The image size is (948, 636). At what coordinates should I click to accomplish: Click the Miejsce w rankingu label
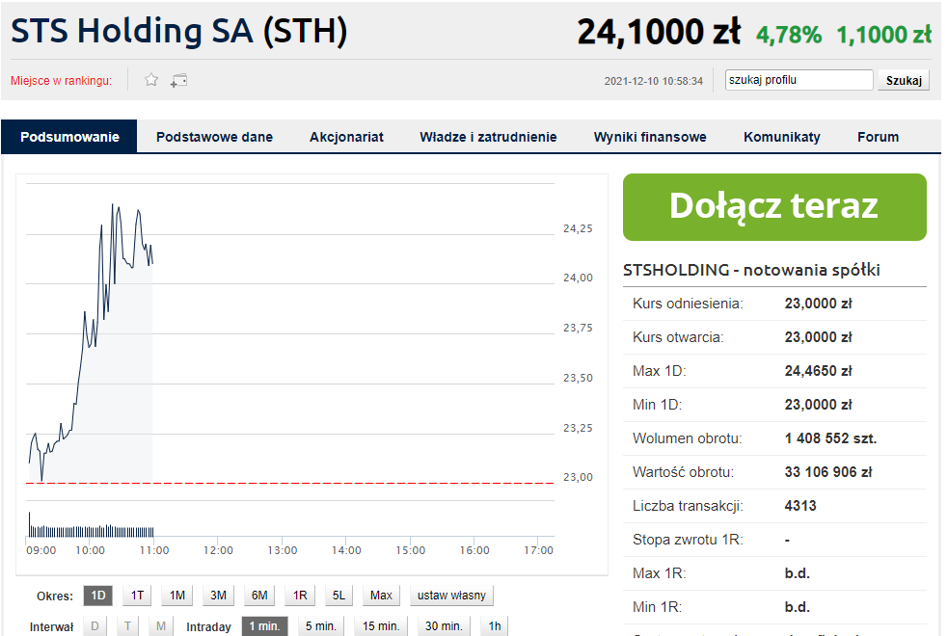(x=61, y=80)
